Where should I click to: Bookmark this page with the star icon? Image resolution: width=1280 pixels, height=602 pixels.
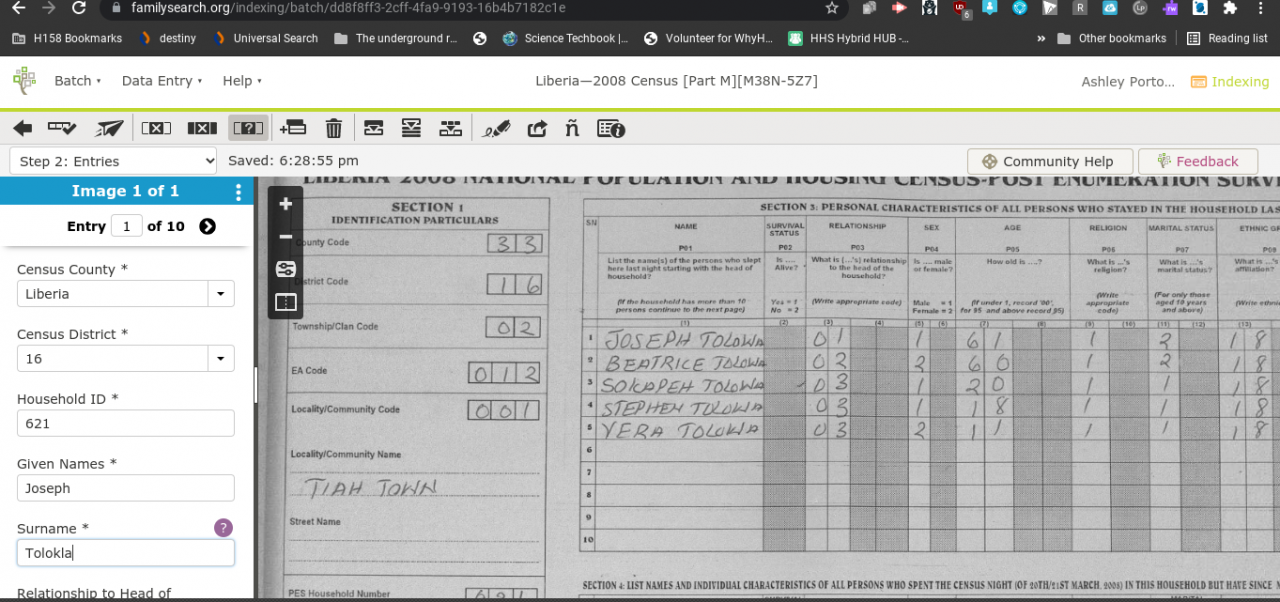832,8
